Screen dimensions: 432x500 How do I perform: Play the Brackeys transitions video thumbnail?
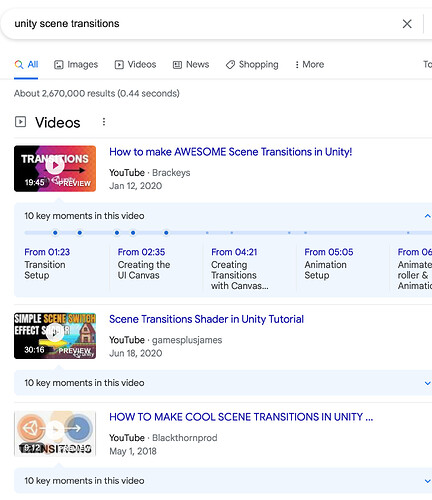(x=55, y=169)
